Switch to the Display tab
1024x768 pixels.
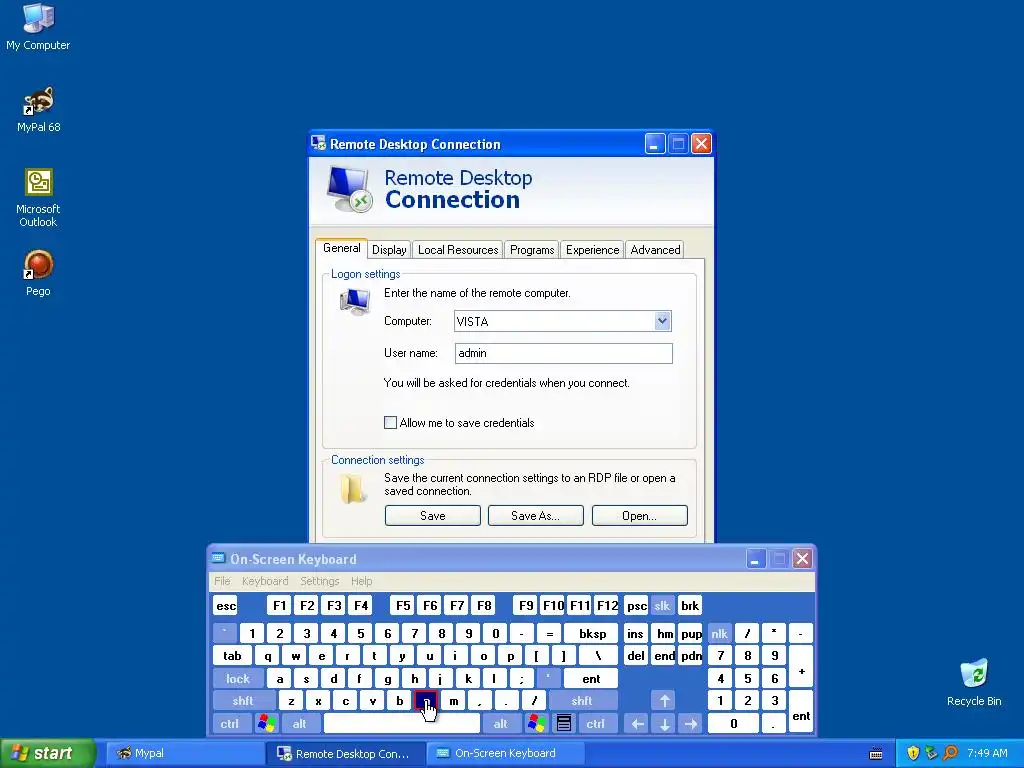tap(389, 249)
